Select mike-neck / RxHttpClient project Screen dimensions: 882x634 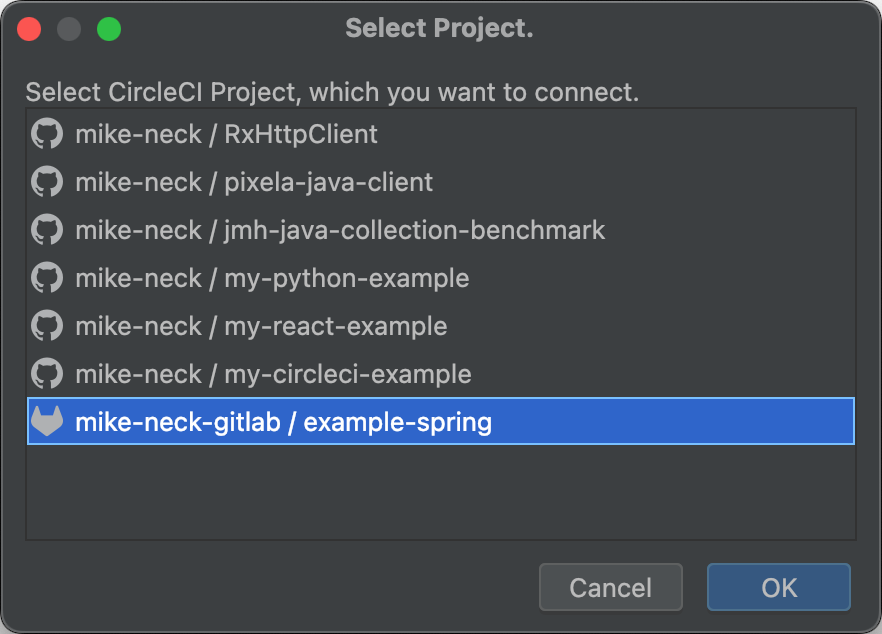pyautogui.click(x=441, y=134)
